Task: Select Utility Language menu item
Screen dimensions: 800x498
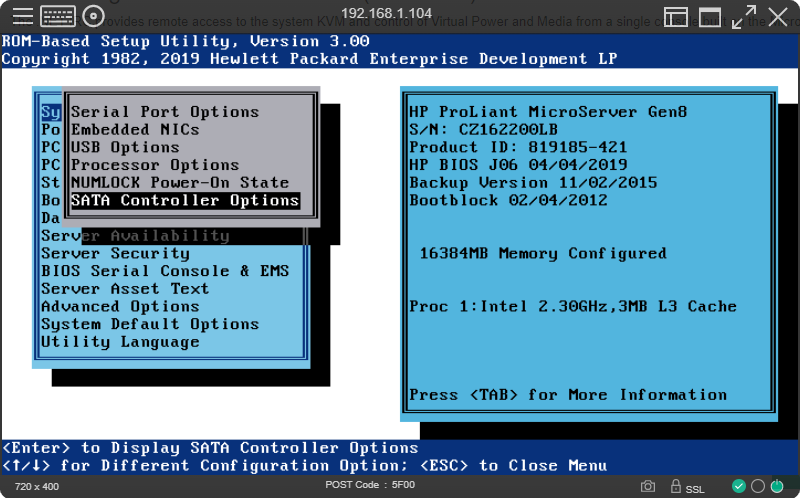Action: (x=120, y=342)
